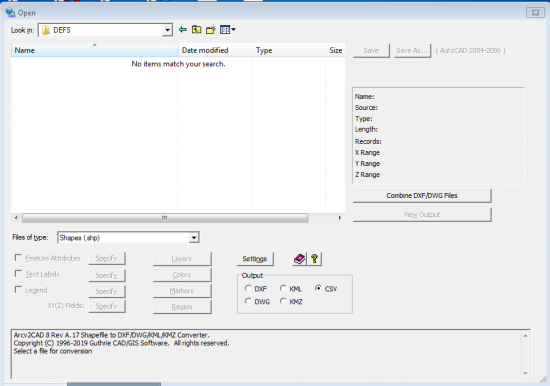This screenshot has height=386, width=550.
Task: Open the Settings button
Action: pos(255,259)
